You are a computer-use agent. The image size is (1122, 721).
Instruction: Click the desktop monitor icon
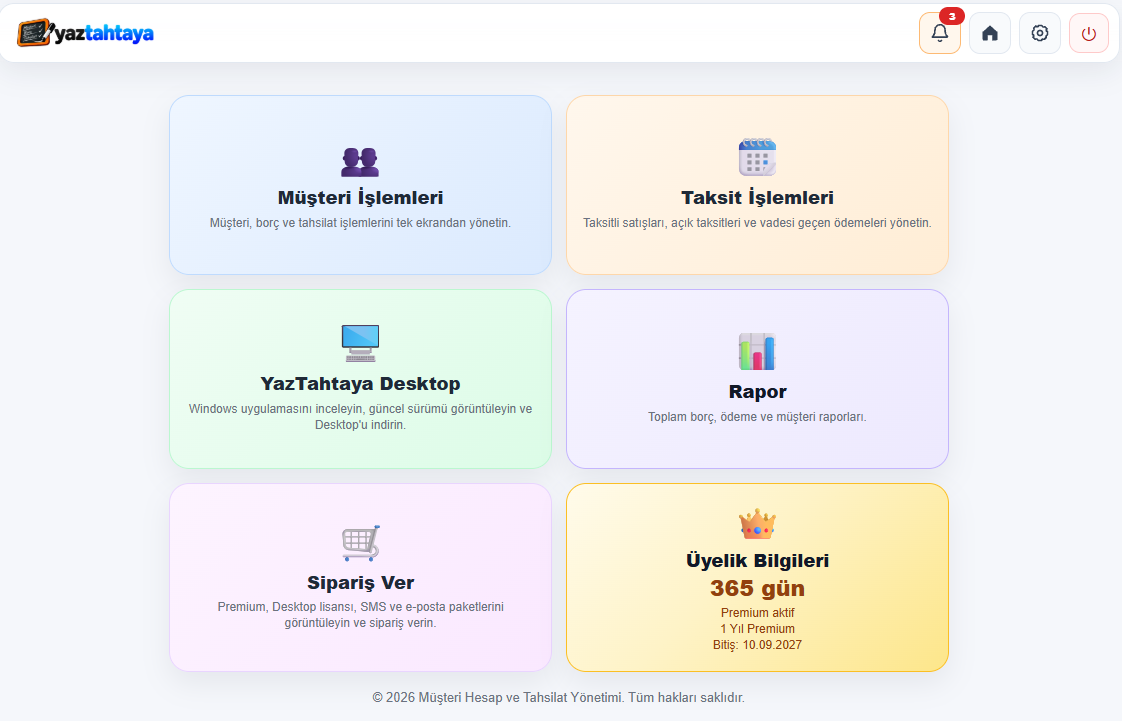[360, 343]
